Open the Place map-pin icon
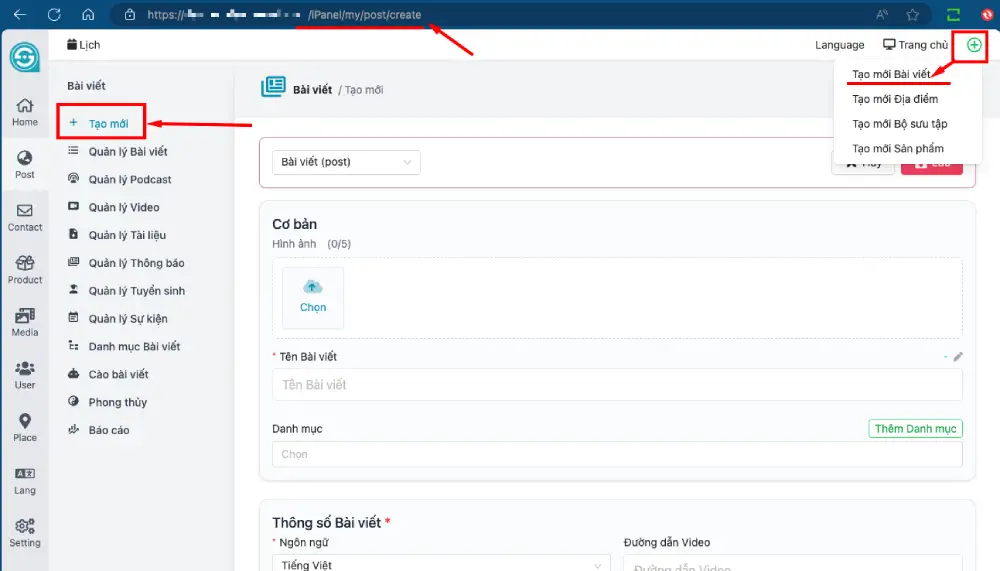The width and height of the screenshot is (1000, 571). 25,427
